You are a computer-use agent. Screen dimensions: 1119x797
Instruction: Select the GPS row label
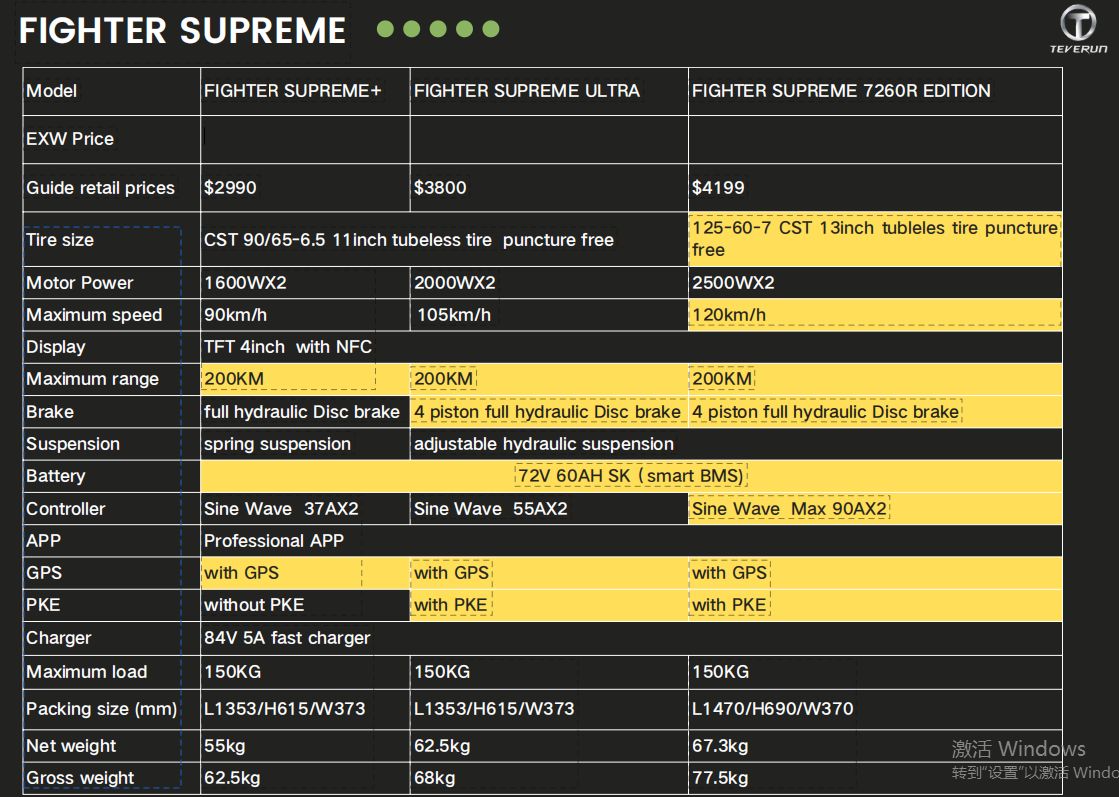tap(44, 573)
